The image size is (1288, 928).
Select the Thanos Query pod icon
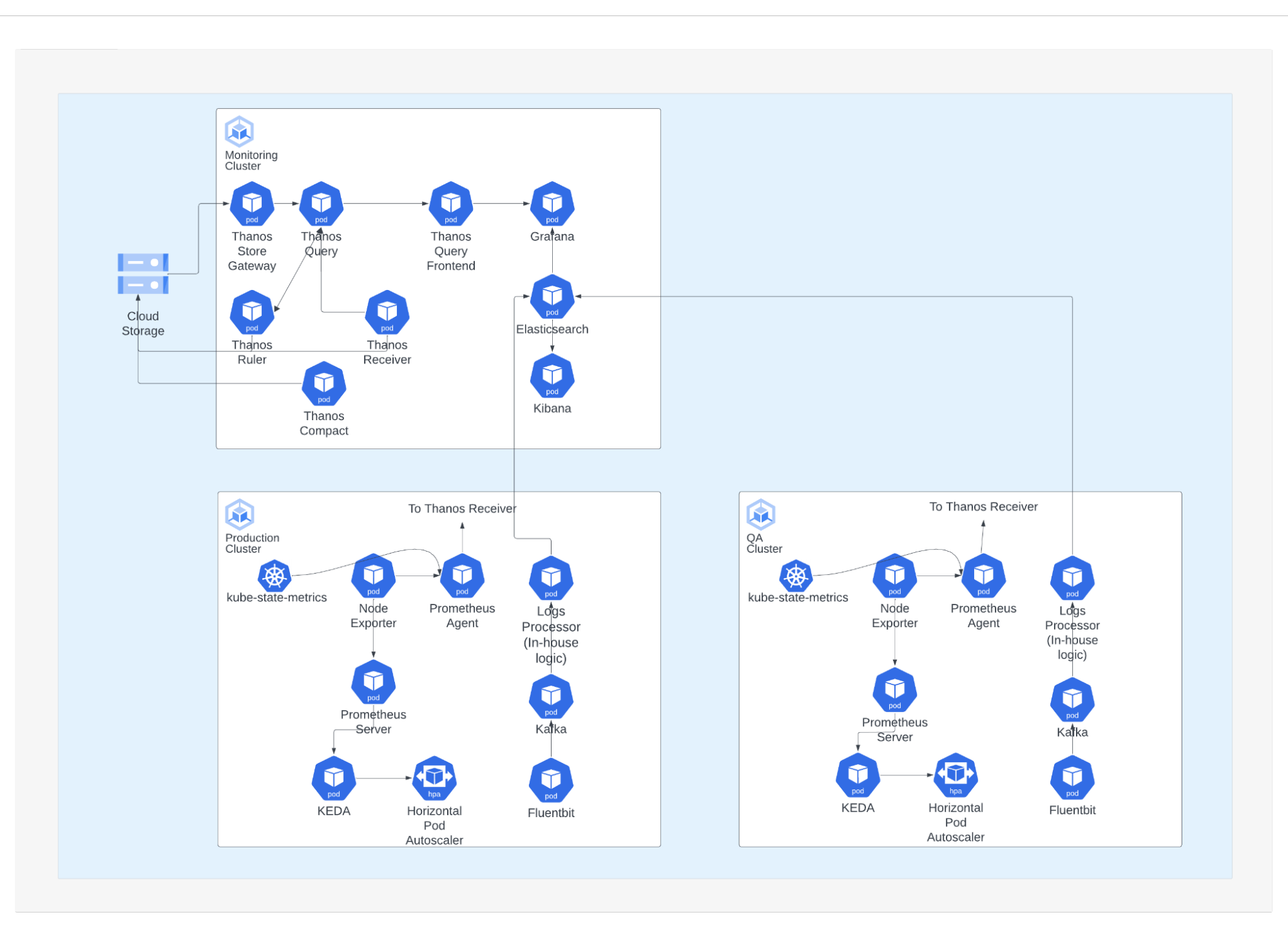pyautogui.click(x=322, y=204)
